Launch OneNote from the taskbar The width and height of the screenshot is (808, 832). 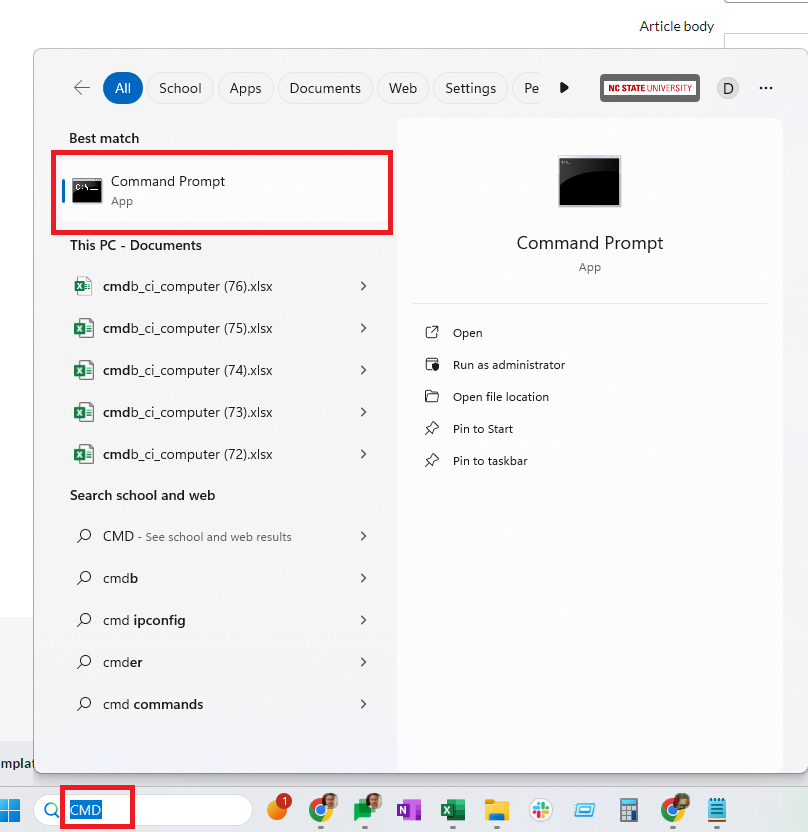pyautogui.click(x=408, y=809)
